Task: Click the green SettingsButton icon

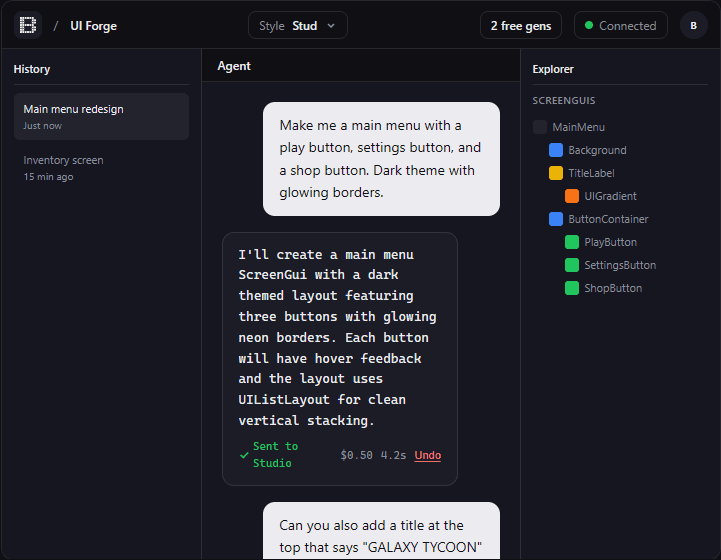Action: click(572, 265)
